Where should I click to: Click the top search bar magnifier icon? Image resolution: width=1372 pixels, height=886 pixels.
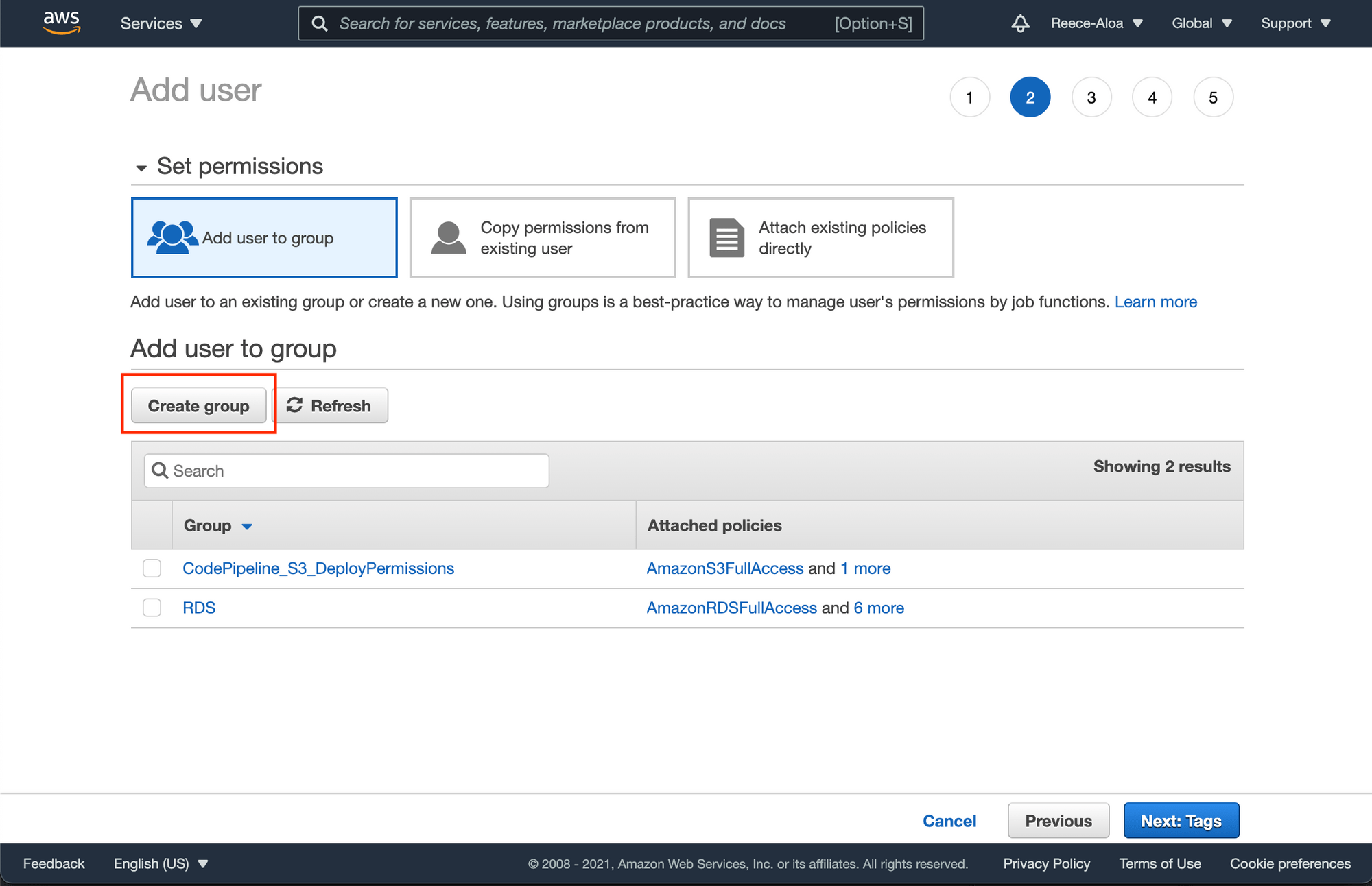[319, 24]
